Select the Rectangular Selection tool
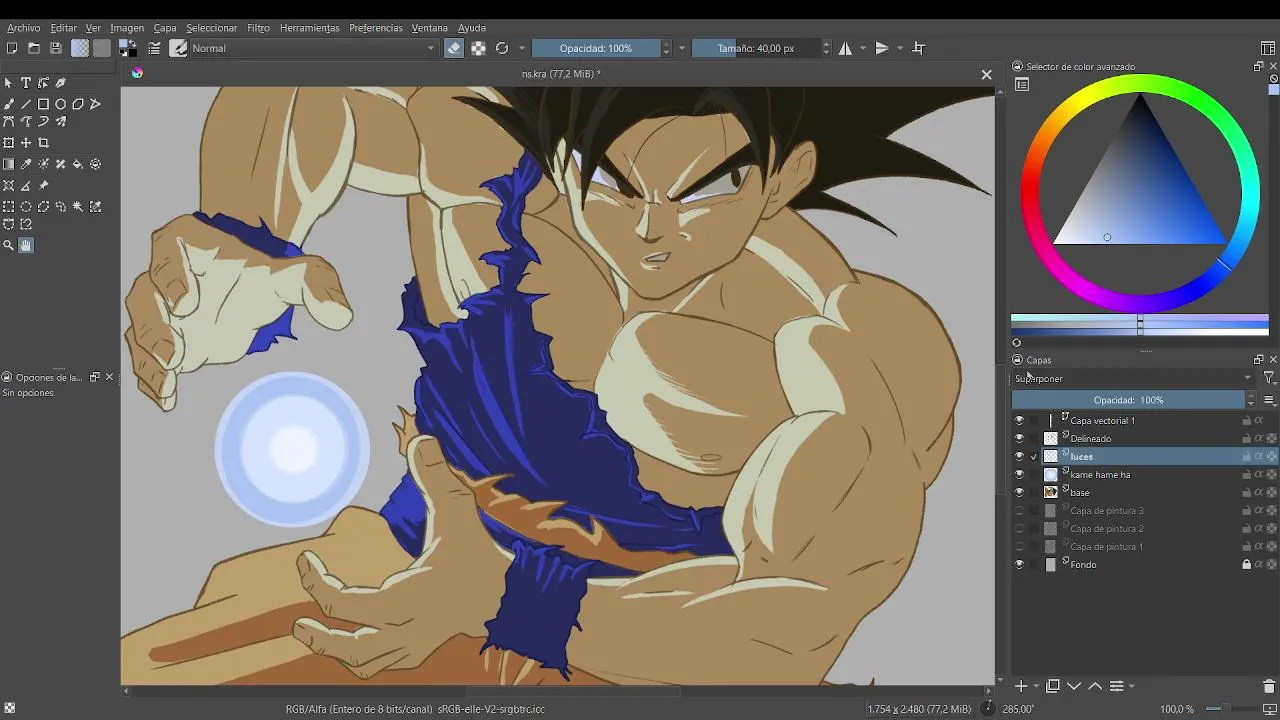Image resolution: width=1280 pixels, height=720 pixels. tap(9, 207)
